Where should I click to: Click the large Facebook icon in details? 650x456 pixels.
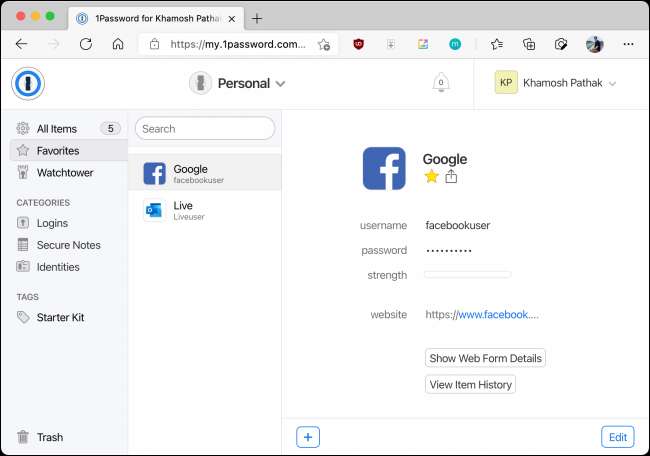click(384, 168)
